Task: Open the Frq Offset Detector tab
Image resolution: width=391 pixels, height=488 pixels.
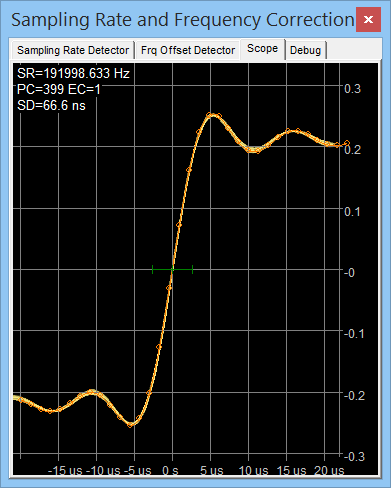Action: tap(188, 50)
